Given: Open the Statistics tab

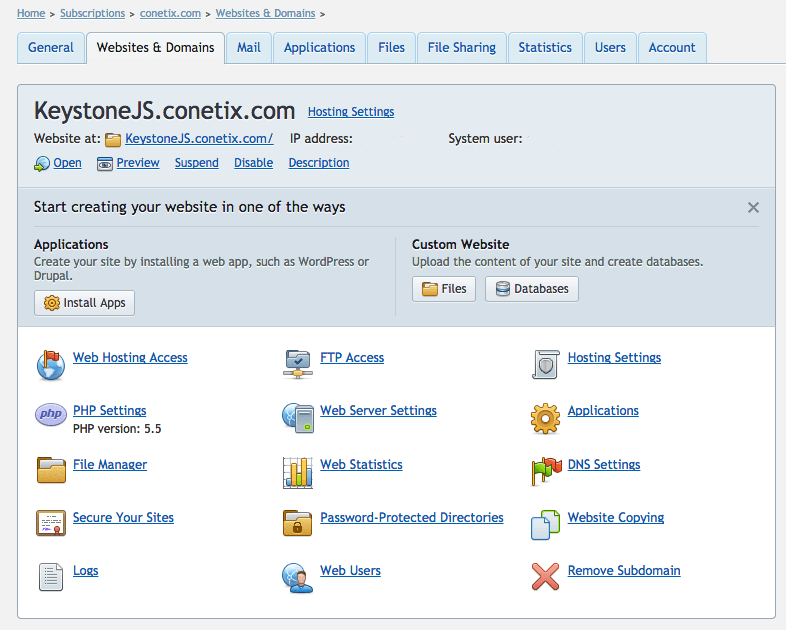Looking at the screenshot, I should [x=545, y=48].
